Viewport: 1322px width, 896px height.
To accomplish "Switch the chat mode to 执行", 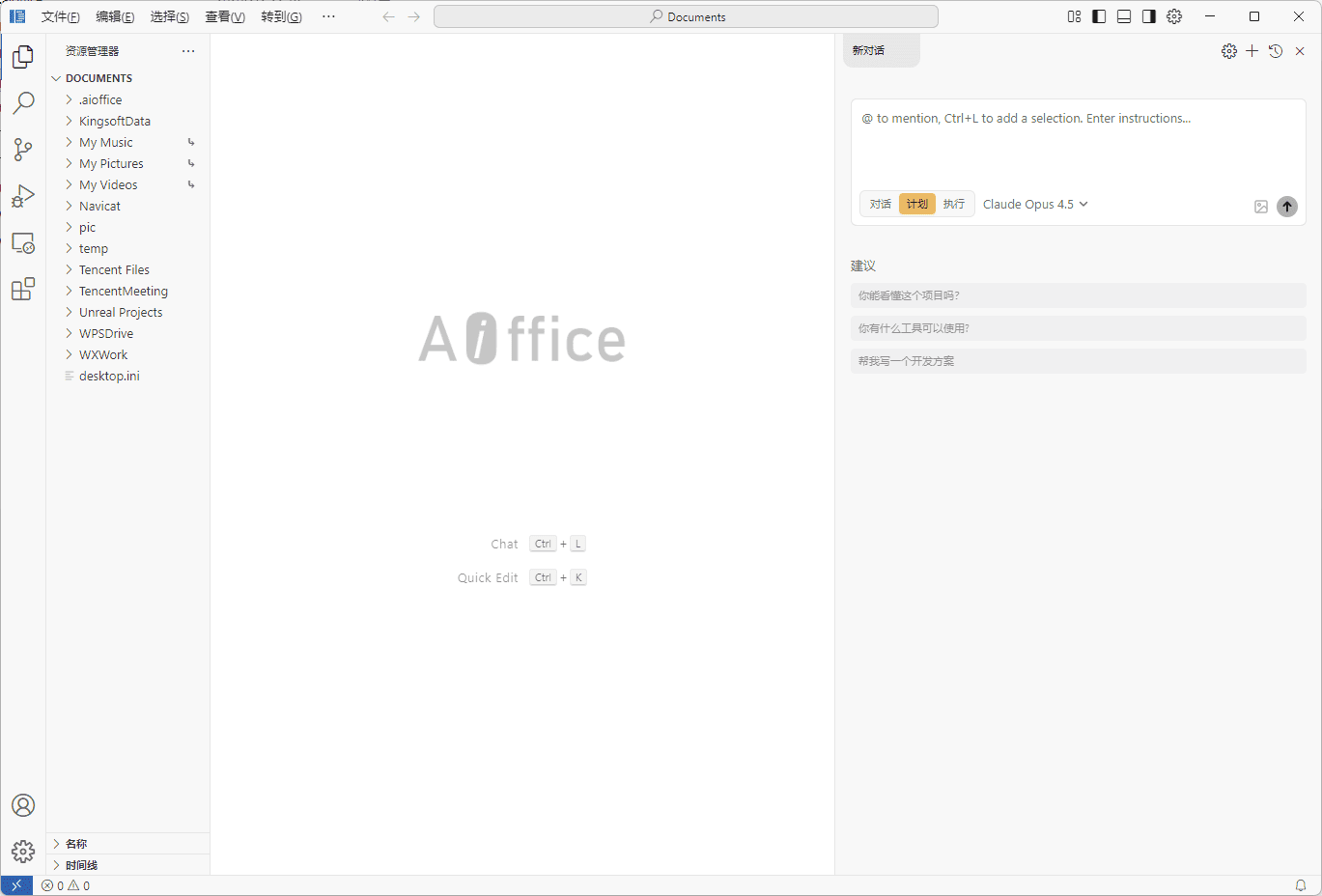I will coord(953,204).
